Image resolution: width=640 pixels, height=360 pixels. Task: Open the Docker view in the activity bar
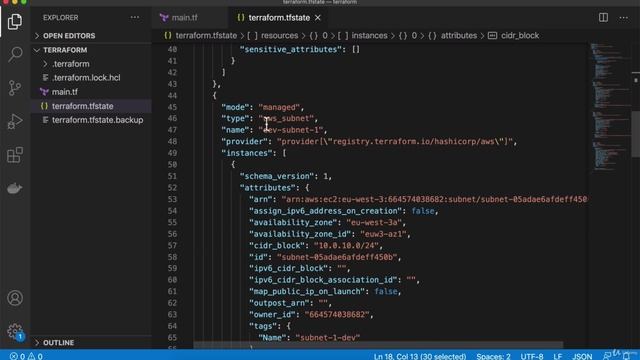pyautogui.click(x=15, y=188)
